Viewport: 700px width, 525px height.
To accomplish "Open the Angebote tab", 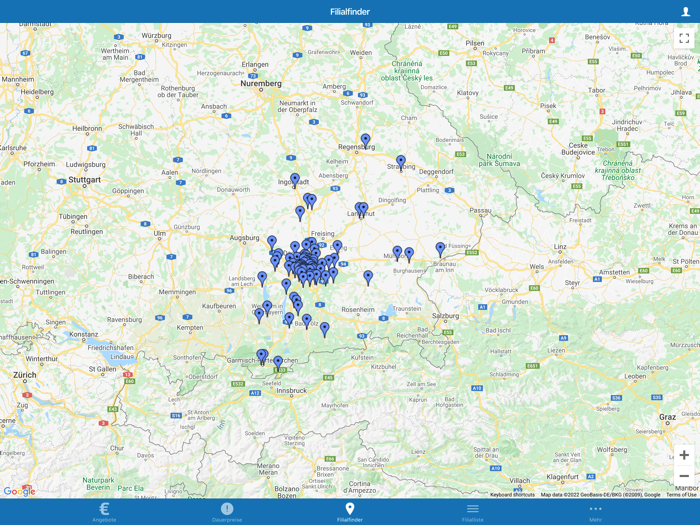I will pos(104,512).
